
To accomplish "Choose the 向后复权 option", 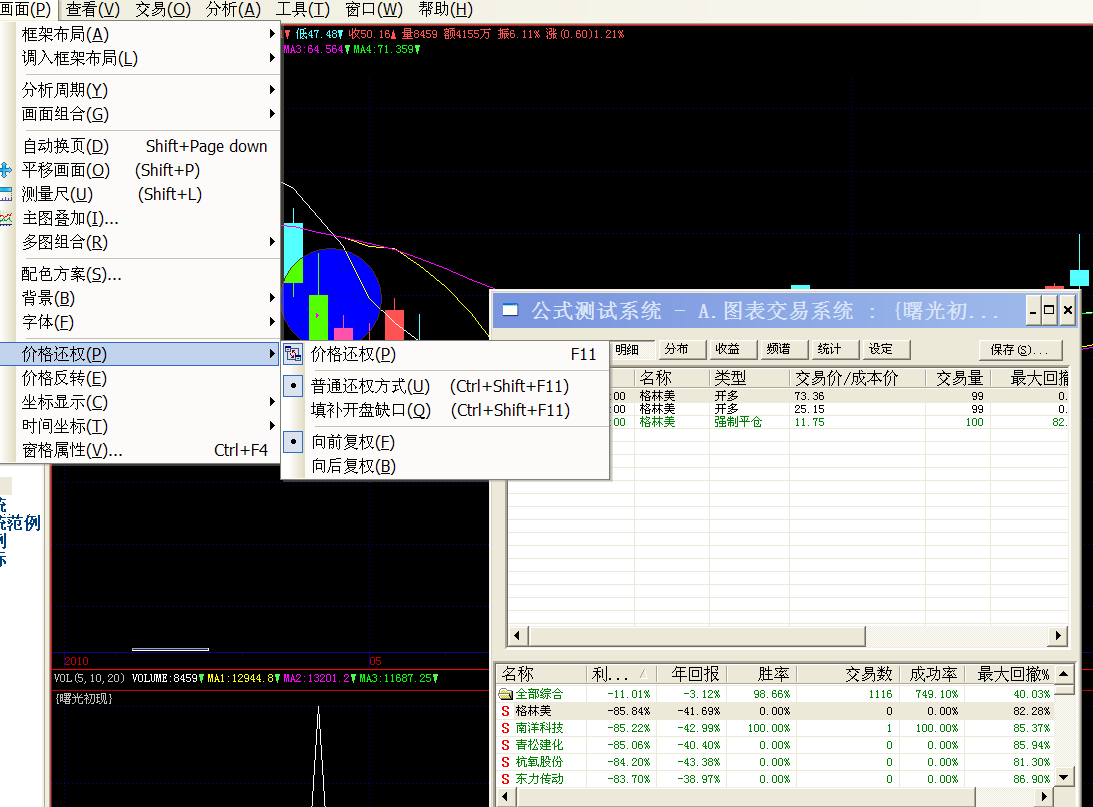I will [353, 466].
